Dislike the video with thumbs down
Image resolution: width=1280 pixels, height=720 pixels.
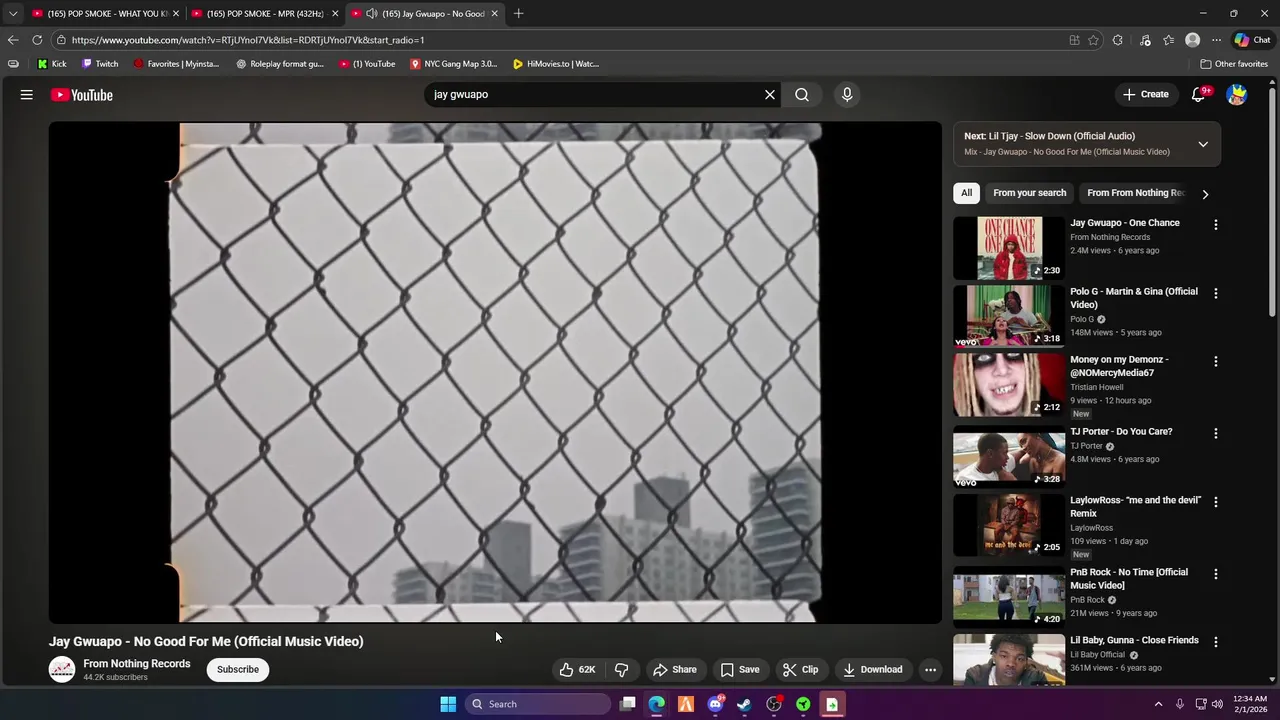tap(622, 670)
